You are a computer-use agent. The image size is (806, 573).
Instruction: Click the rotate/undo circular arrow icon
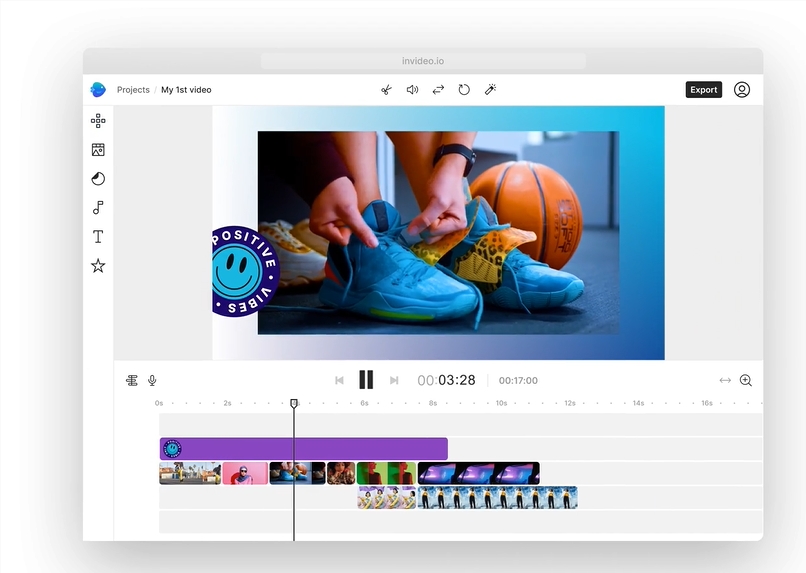464,90
